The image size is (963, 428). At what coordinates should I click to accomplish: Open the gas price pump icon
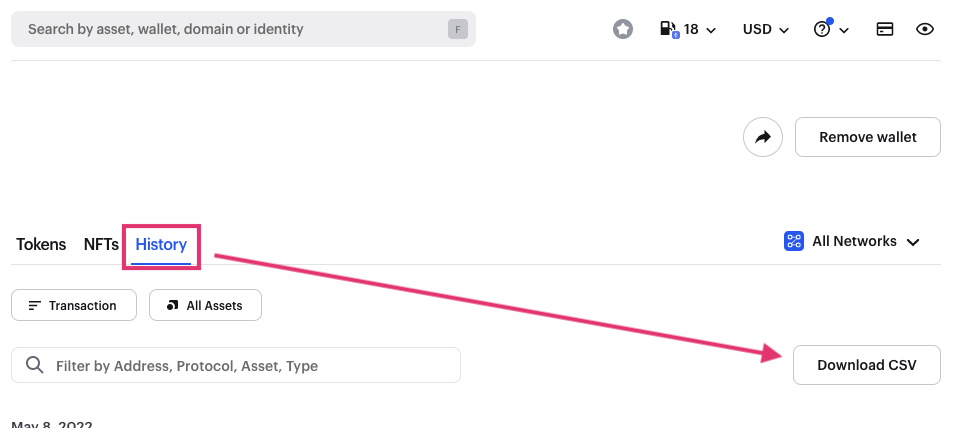(669, 29)
